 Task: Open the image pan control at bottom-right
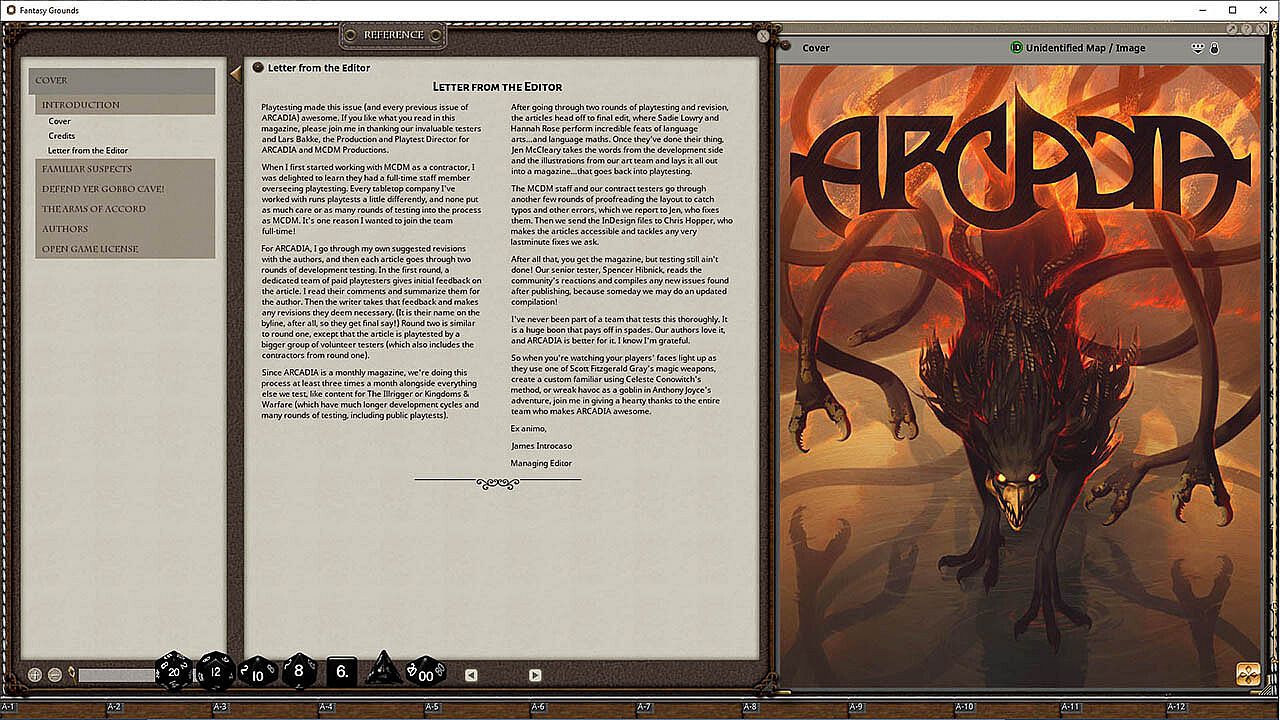[x=1247, y=674]
